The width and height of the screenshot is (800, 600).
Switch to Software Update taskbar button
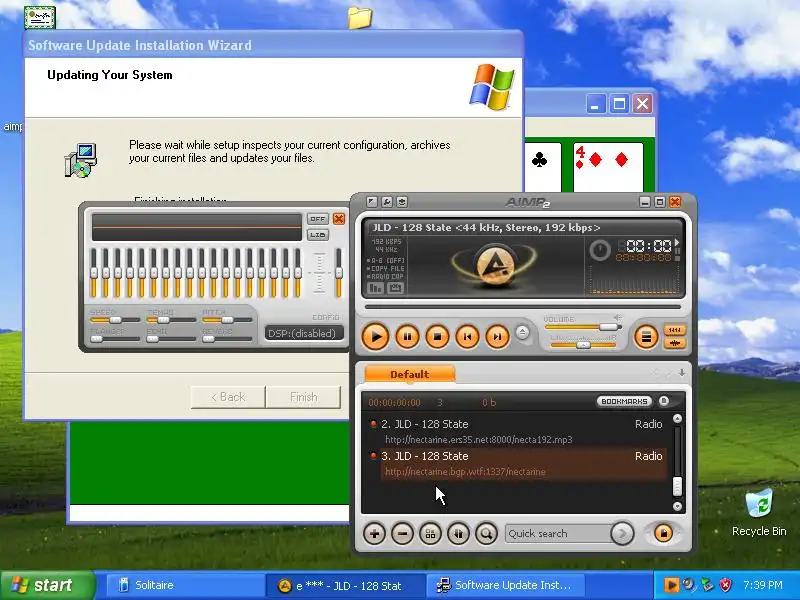tap(506, 585)
